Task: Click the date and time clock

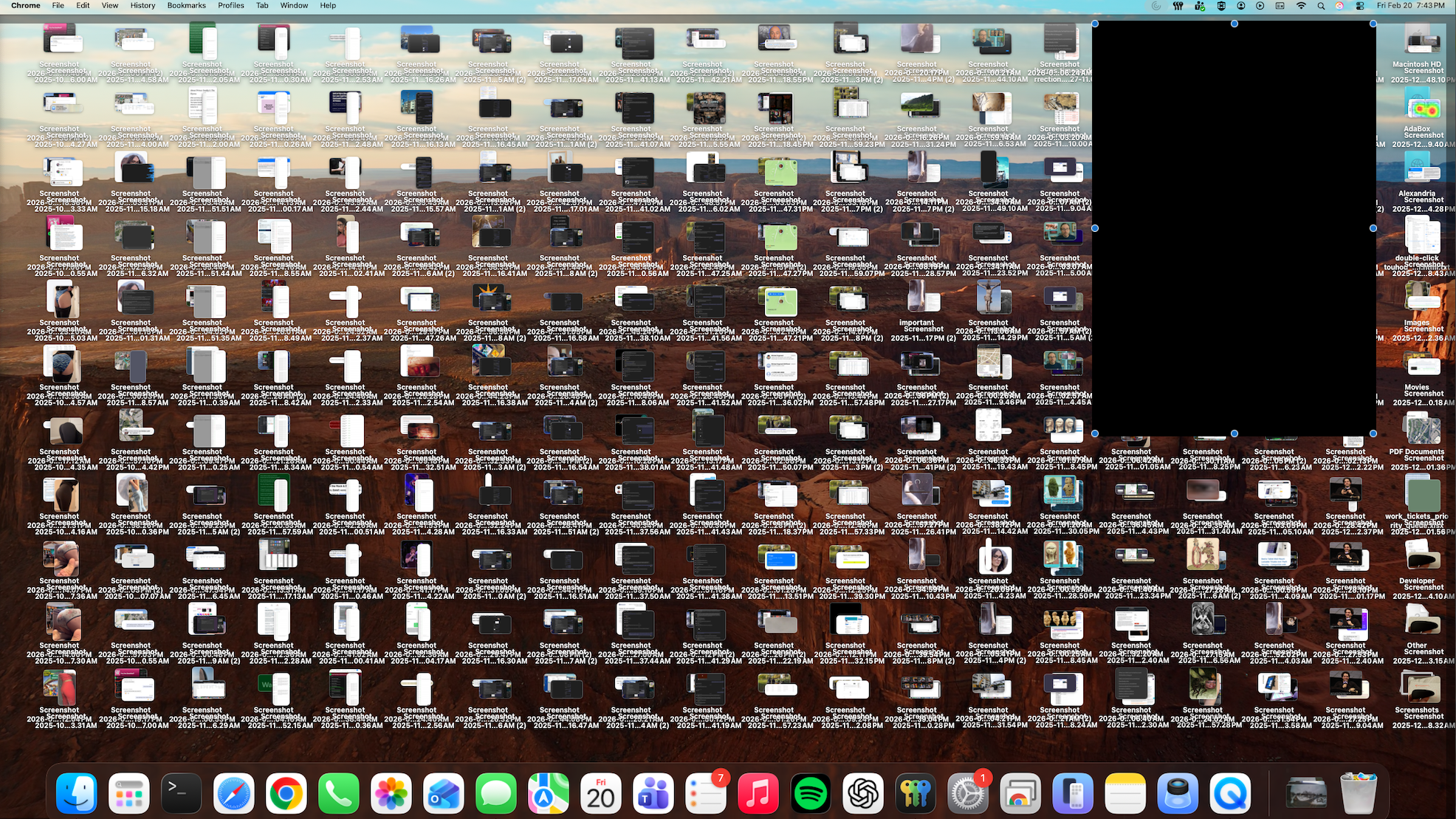Action: click(1410, 5)
